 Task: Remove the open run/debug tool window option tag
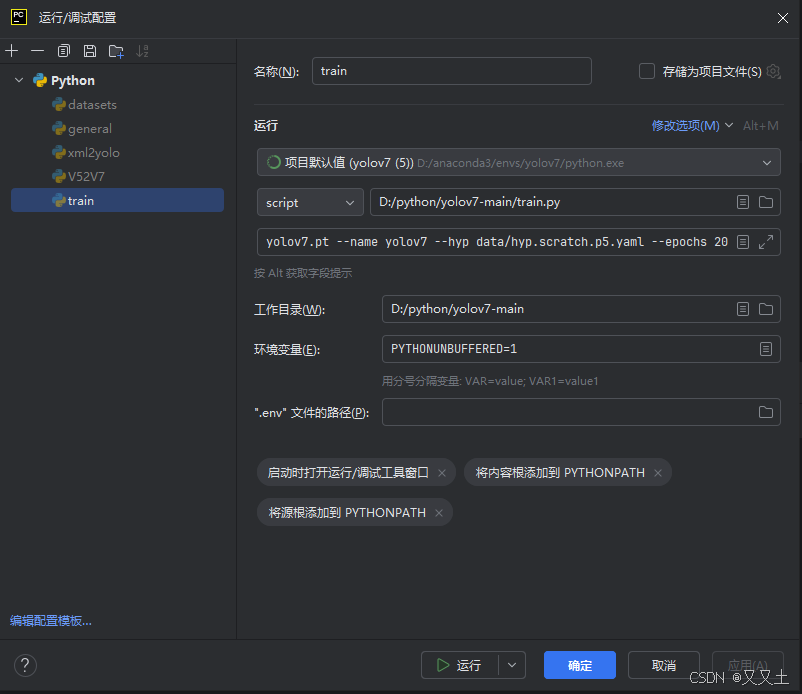point(442,473)
